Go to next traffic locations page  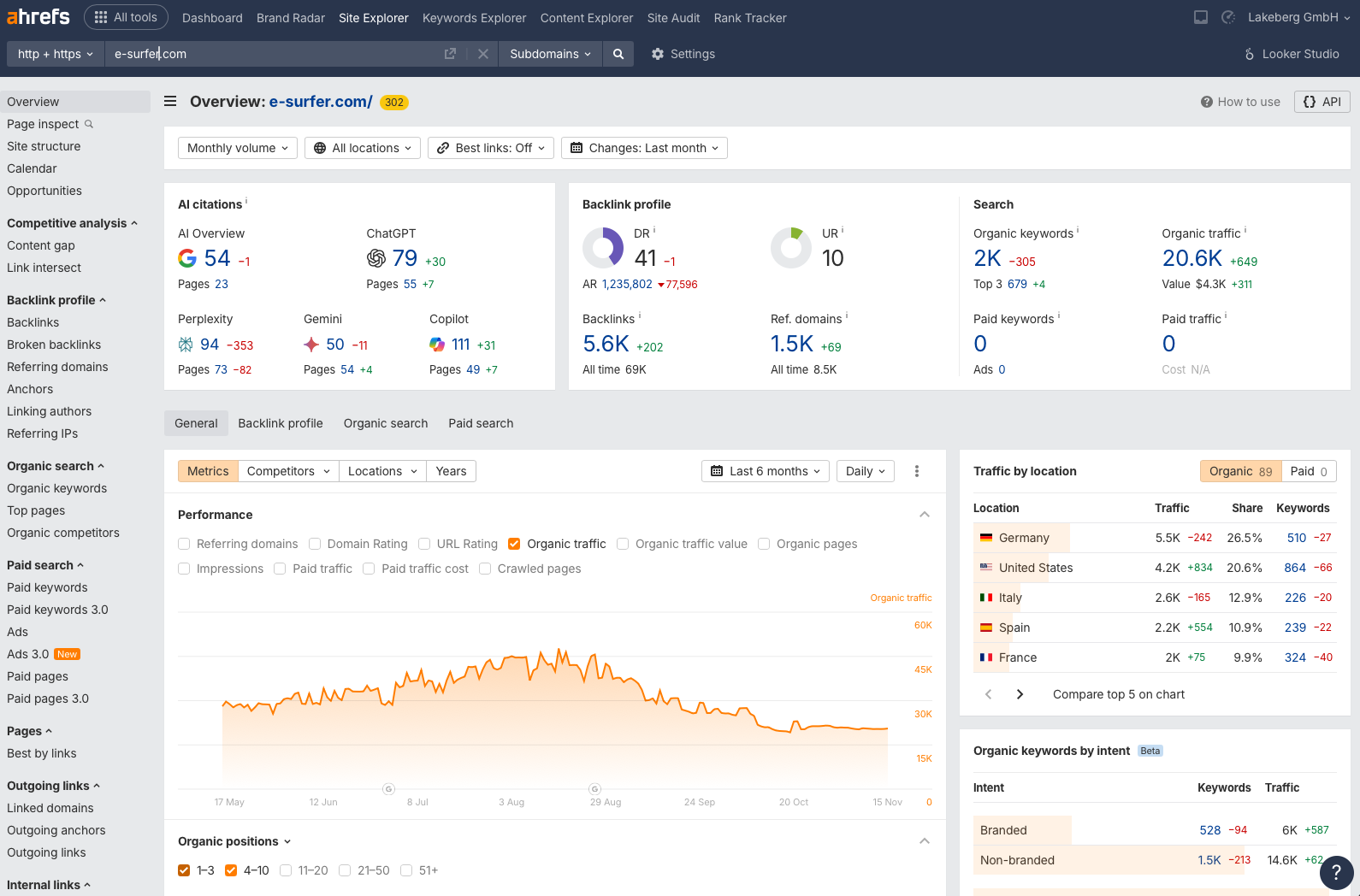click(x=1020, y=694)
